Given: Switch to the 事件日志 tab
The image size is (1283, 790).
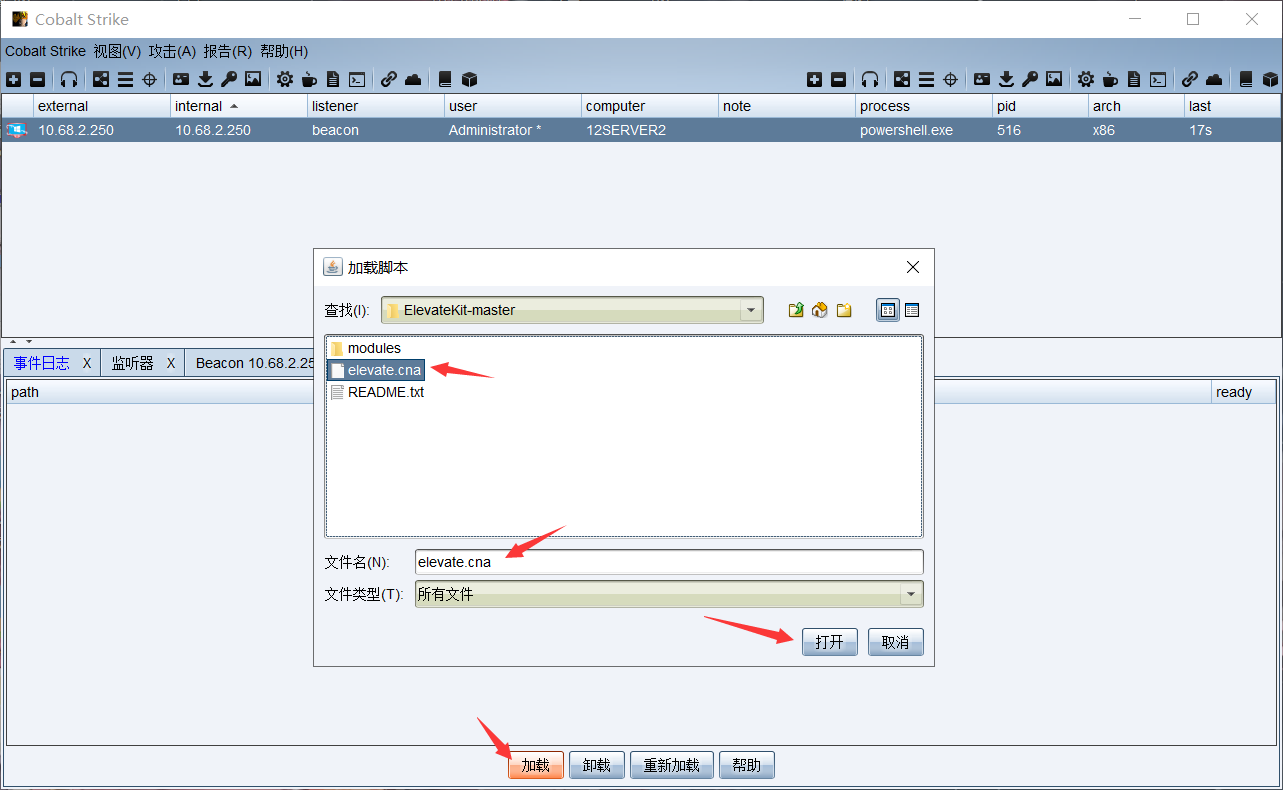Looking at the screenshot, I should point(42,363).
